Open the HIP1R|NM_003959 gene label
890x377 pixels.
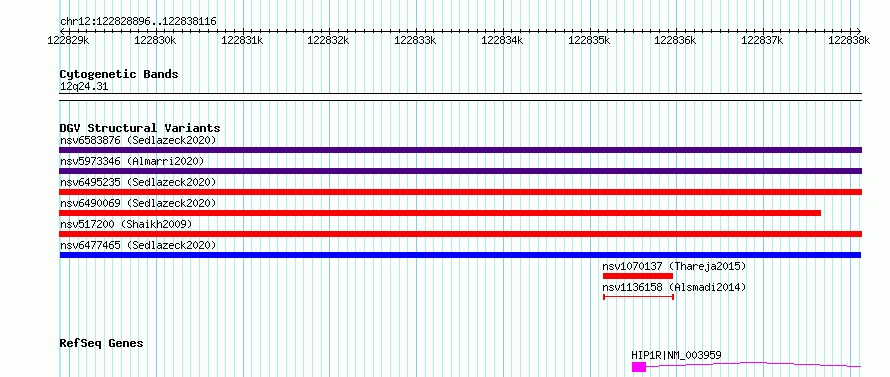pos(677,355)
